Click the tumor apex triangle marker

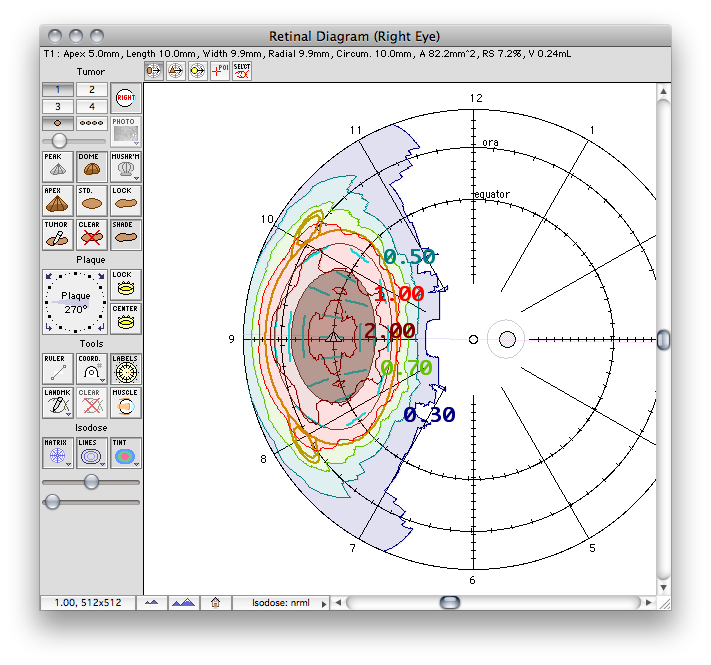click(334, 338)
